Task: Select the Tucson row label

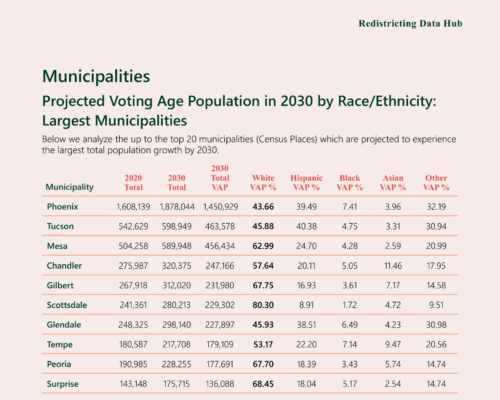Action: click(x=60, y=226)
